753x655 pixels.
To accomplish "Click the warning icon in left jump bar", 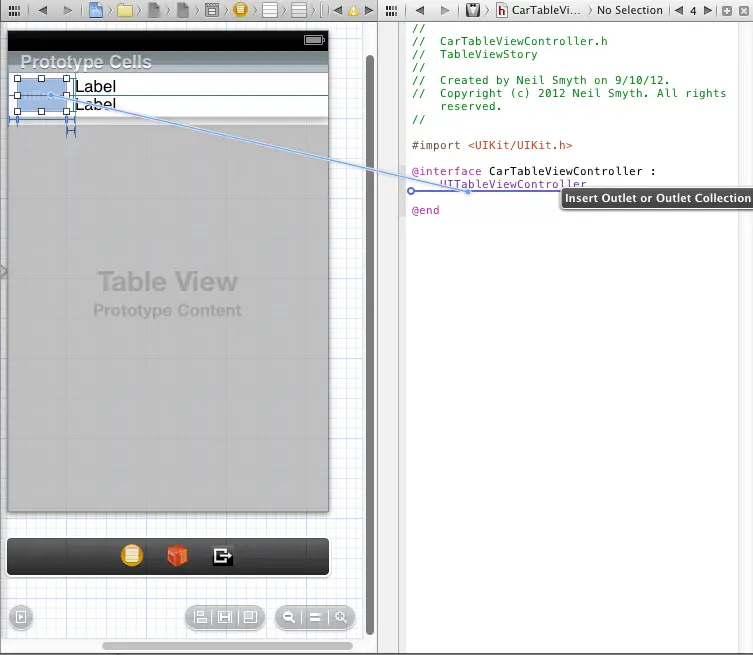I will tap(353, 10).
